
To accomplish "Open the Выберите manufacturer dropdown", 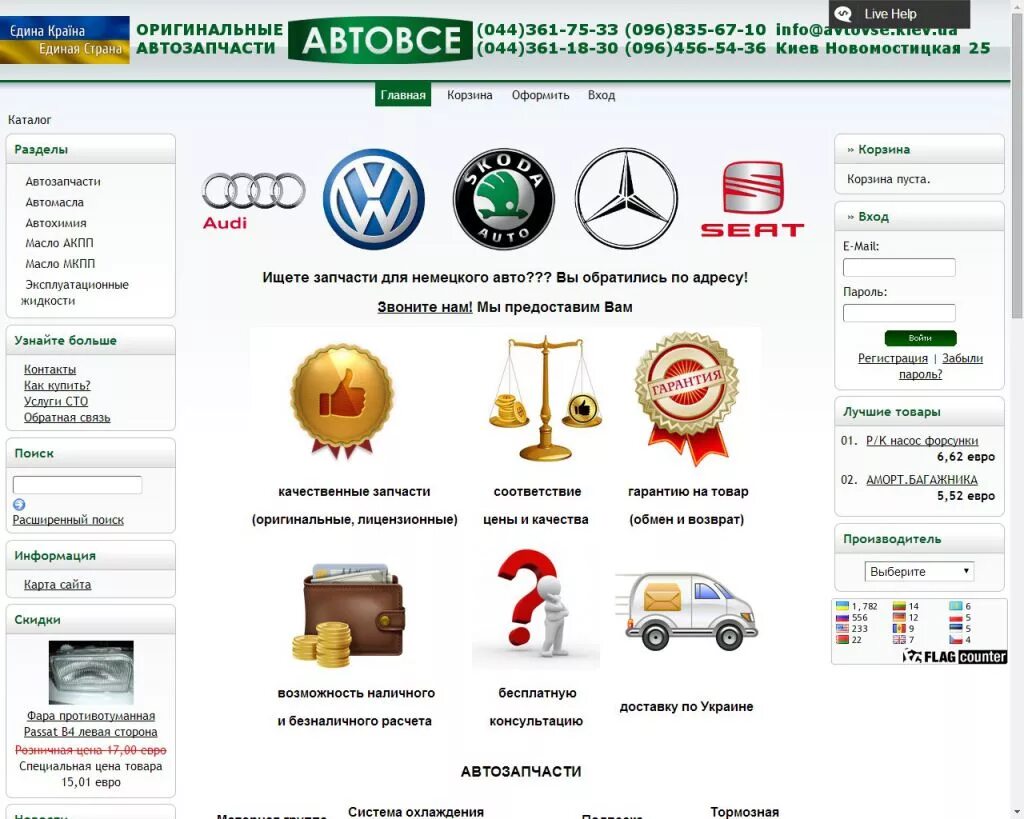I will [918, 571].
